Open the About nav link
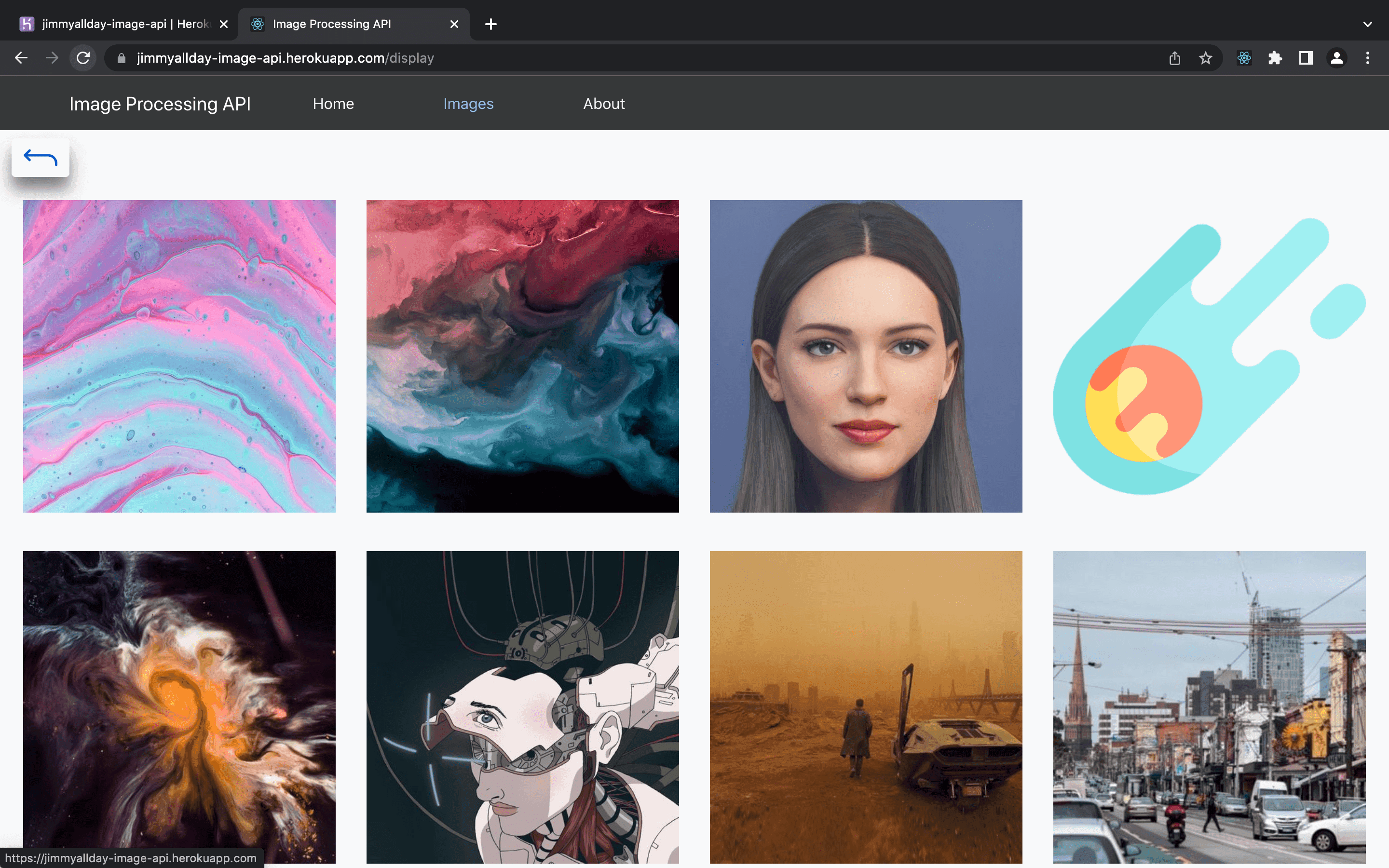 coord(604,104)
